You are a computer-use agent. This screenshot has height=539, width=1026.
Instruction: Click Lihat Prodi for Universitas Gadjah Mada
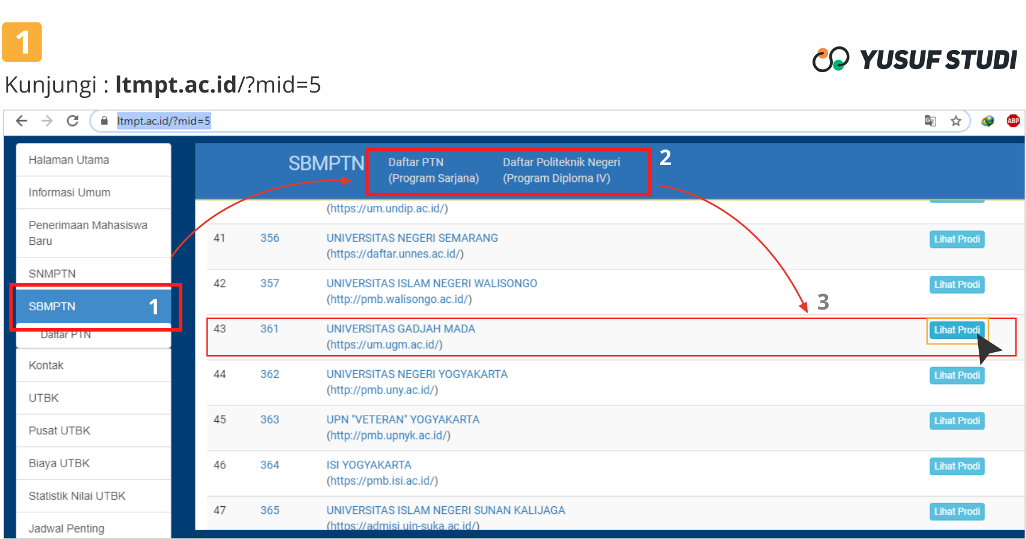(957, 330)
